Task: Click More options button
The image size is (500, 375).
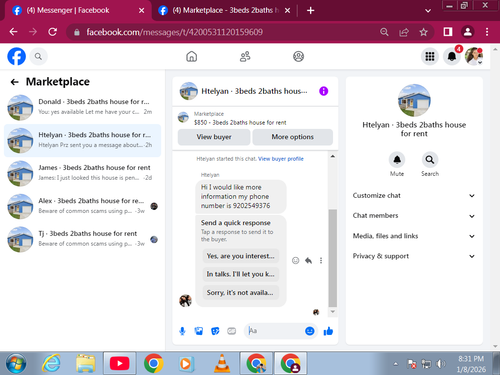Action: pos(292,137)
